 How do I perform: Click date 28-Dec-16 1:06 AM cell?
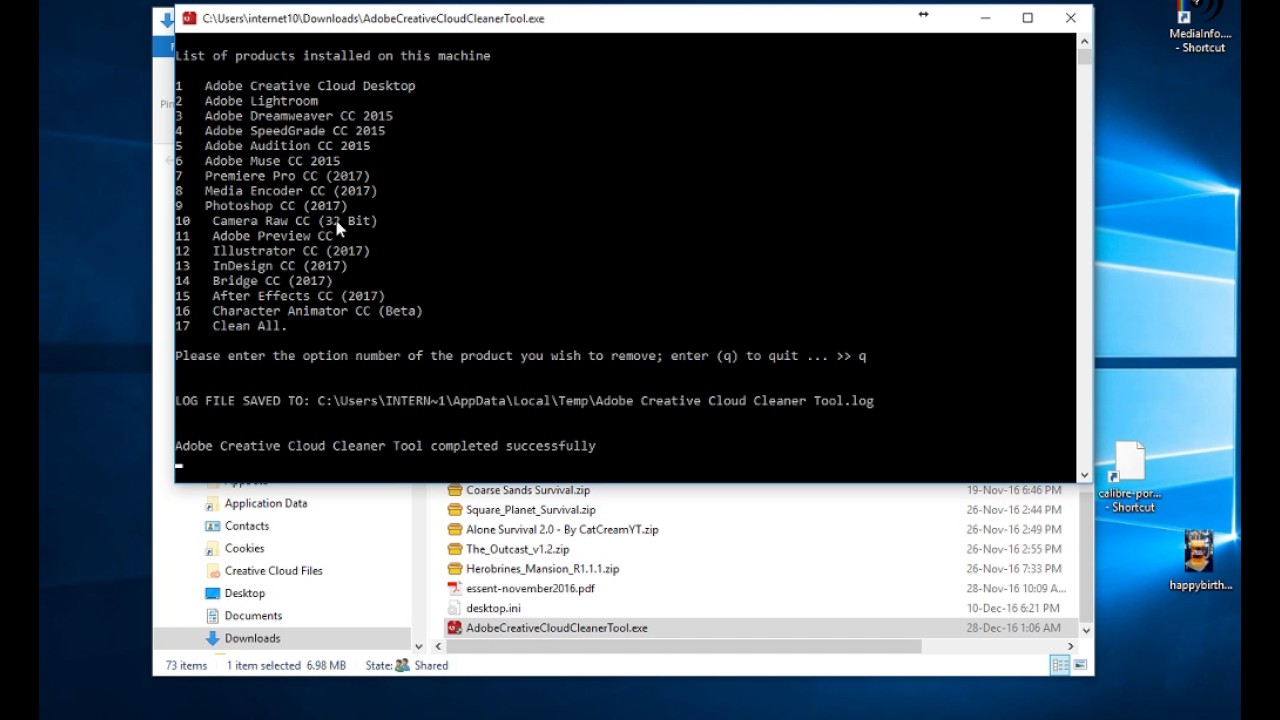tap(1014, 628)
